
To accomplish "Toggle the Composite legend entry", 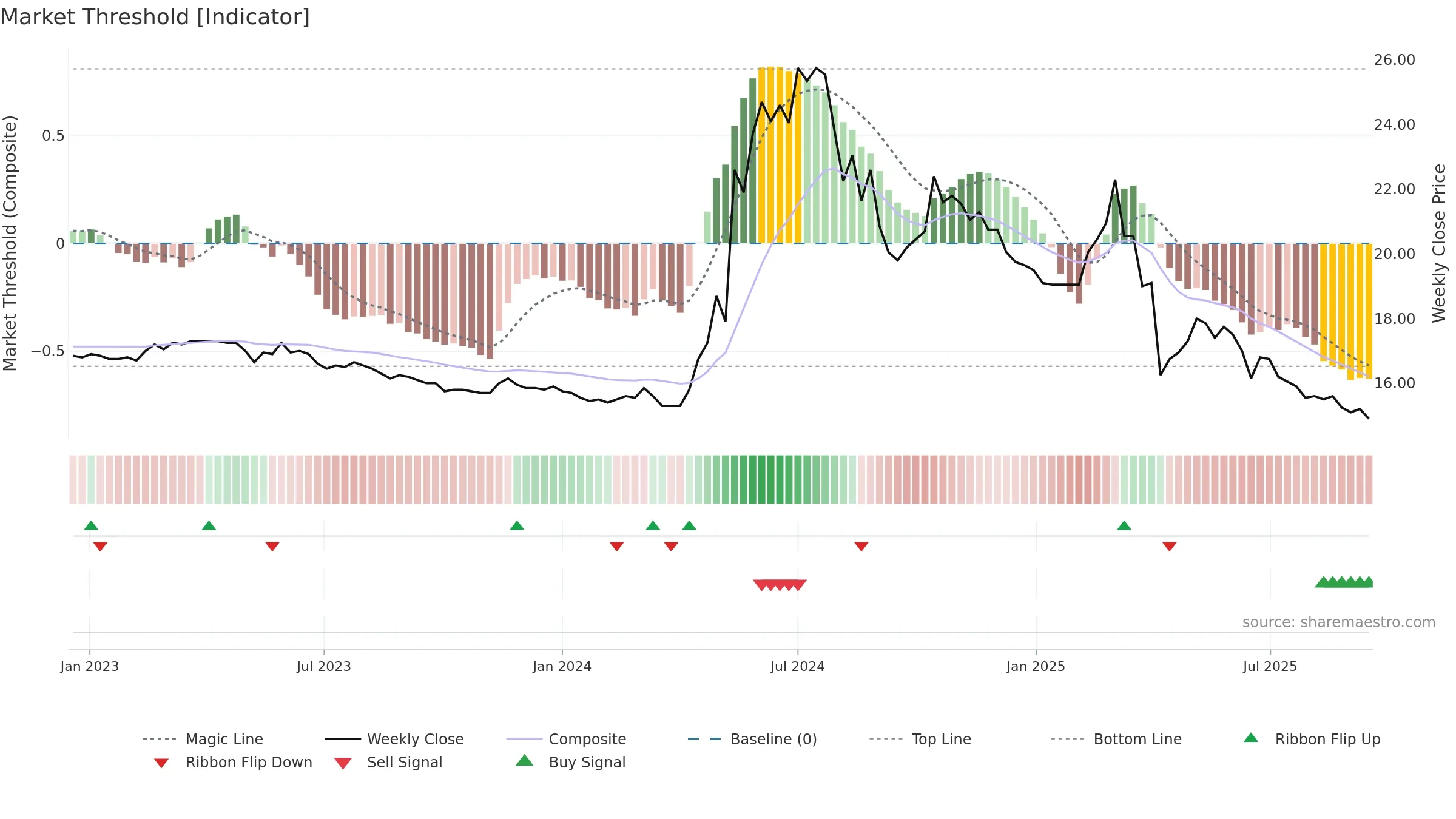I will coord(566,739).
